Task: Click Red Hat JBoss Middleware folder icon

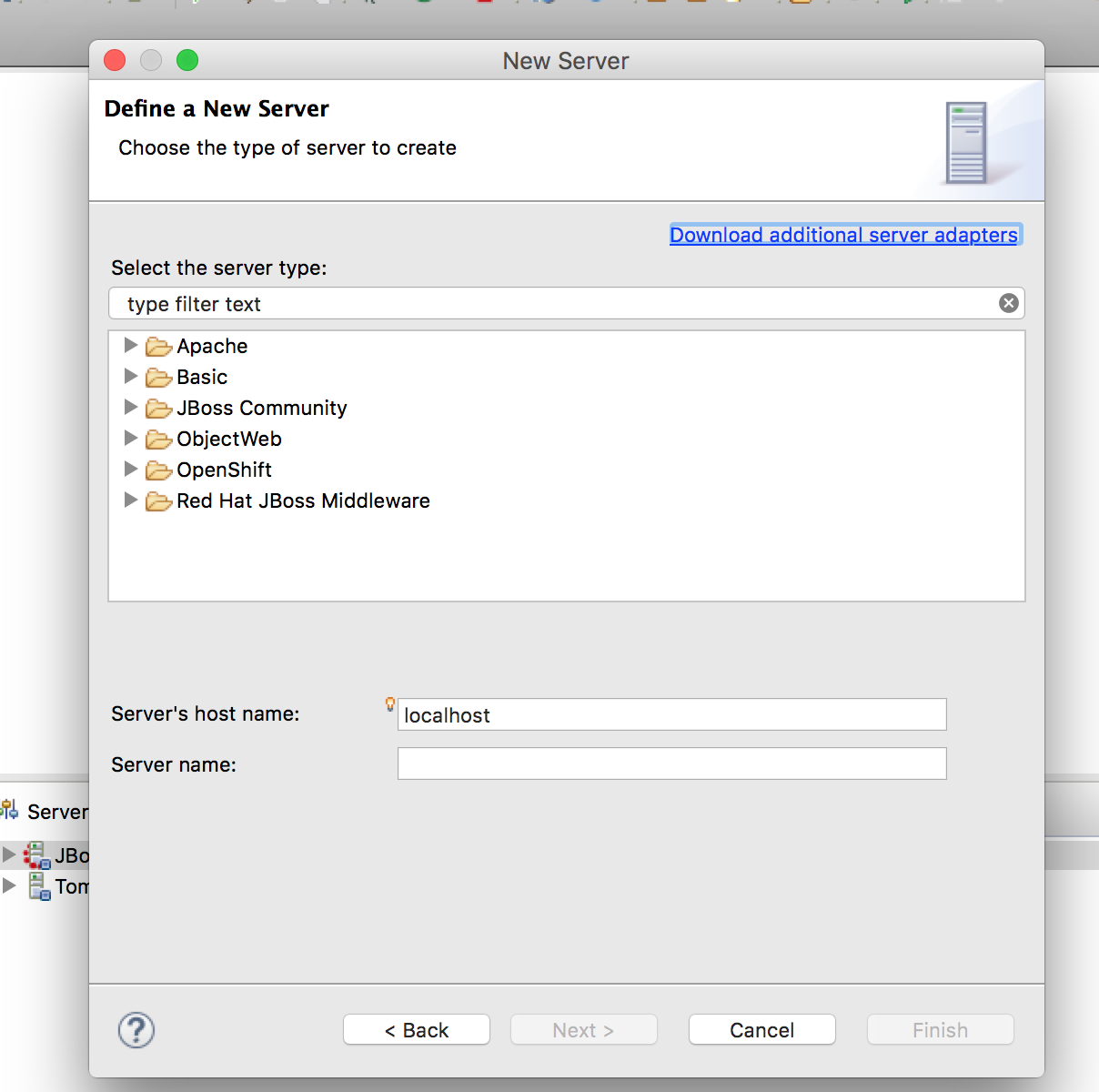Action: 158,501
